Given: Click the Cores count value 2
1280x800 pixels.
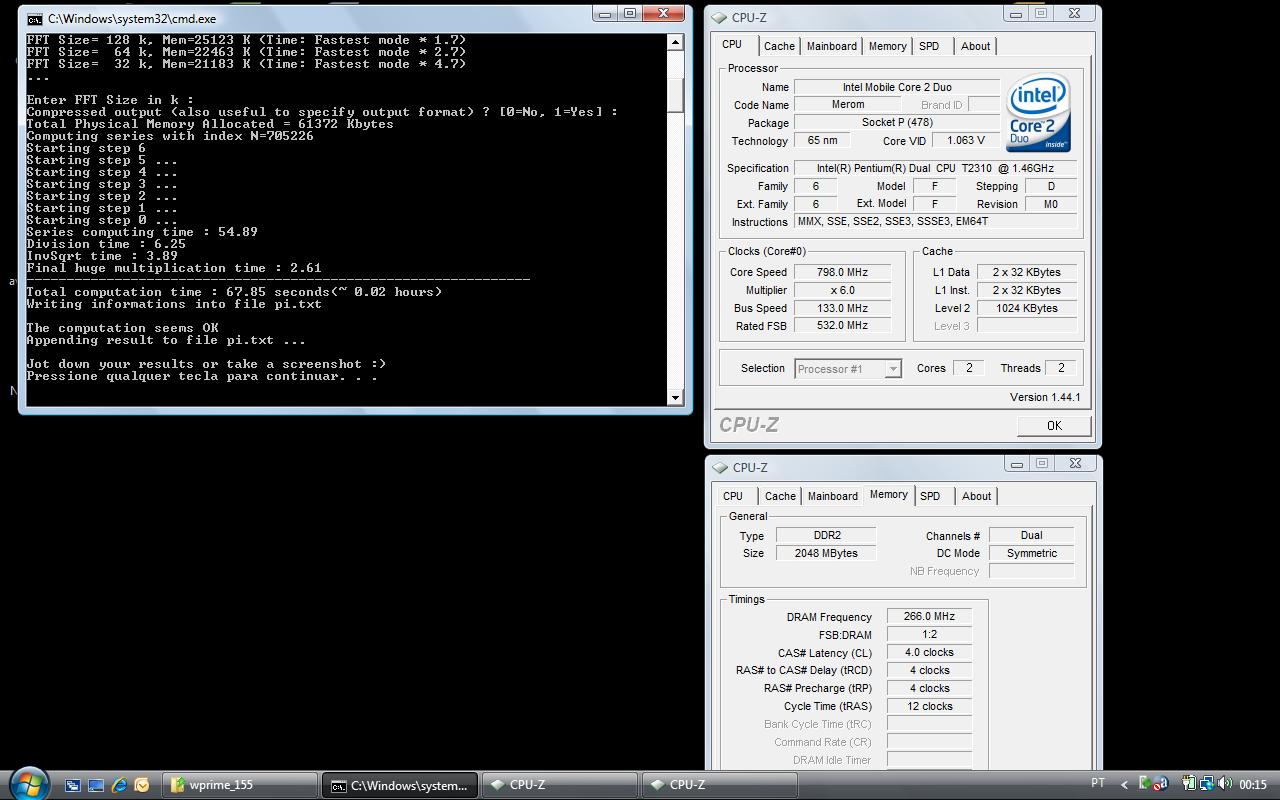Looking at the screenshot, I should [968, 368].
